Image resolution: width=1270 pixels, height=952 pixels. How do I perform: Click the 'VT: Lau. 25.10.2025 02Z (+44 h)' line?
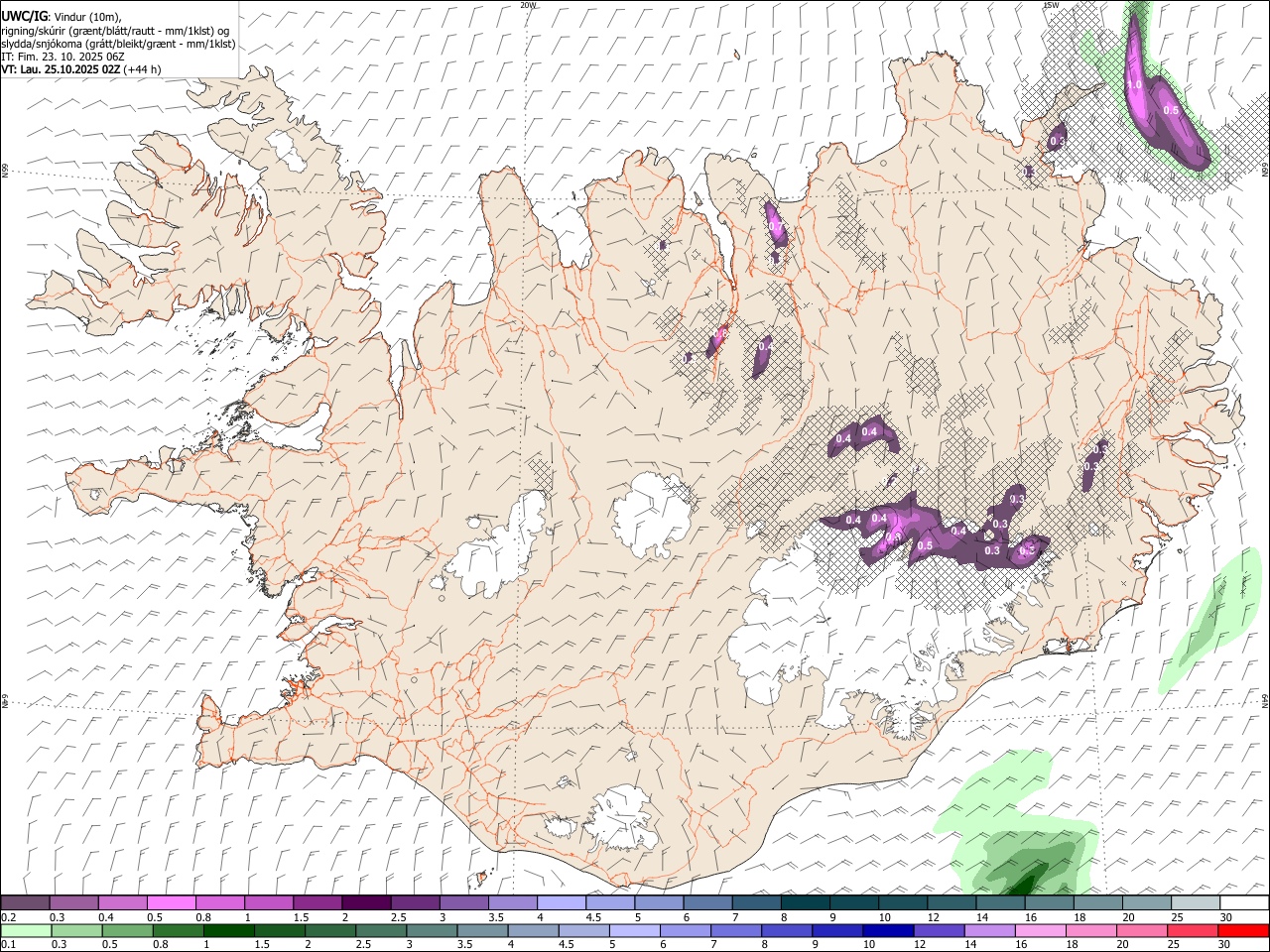[x=81, y=69]
